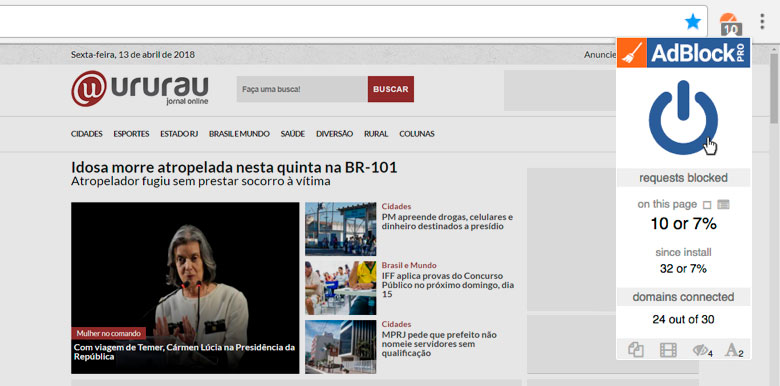Image resolution: width=780 pixels, height=386 pixels.
Task: Click the requests blocked header
Action: point(683,178)
